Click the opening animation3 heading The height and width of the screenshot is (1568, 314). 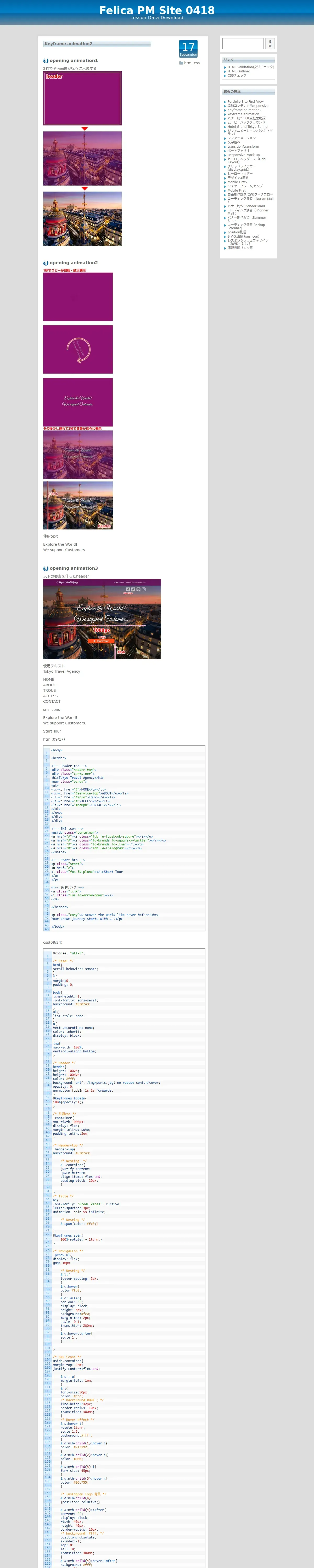click(74, 568)
